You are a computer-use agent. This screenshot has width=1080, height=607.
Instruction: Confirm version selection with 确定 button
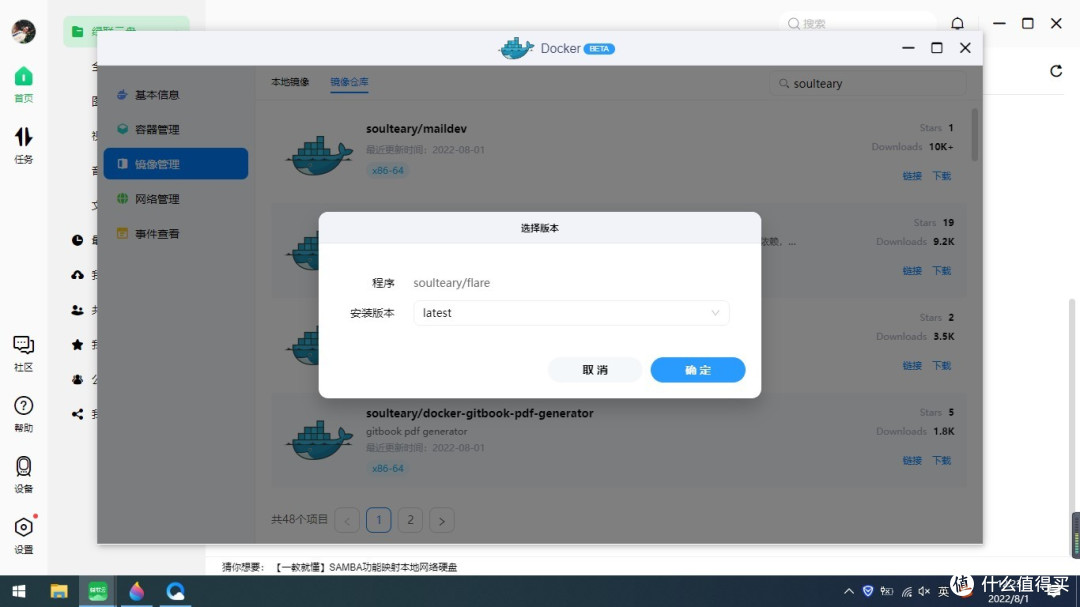[x=697, y=369]
